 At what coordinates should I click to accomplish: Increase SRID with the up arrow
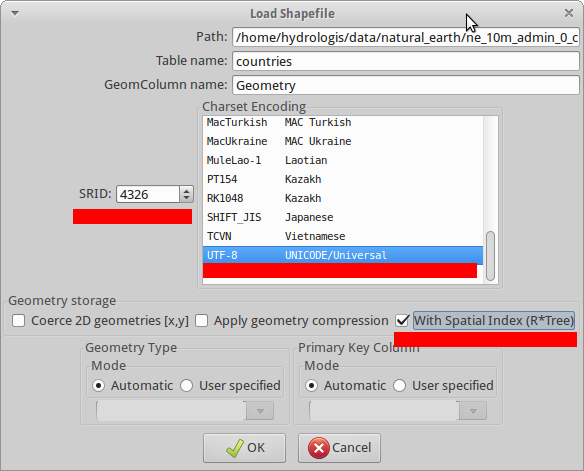(x=186, y=190)
